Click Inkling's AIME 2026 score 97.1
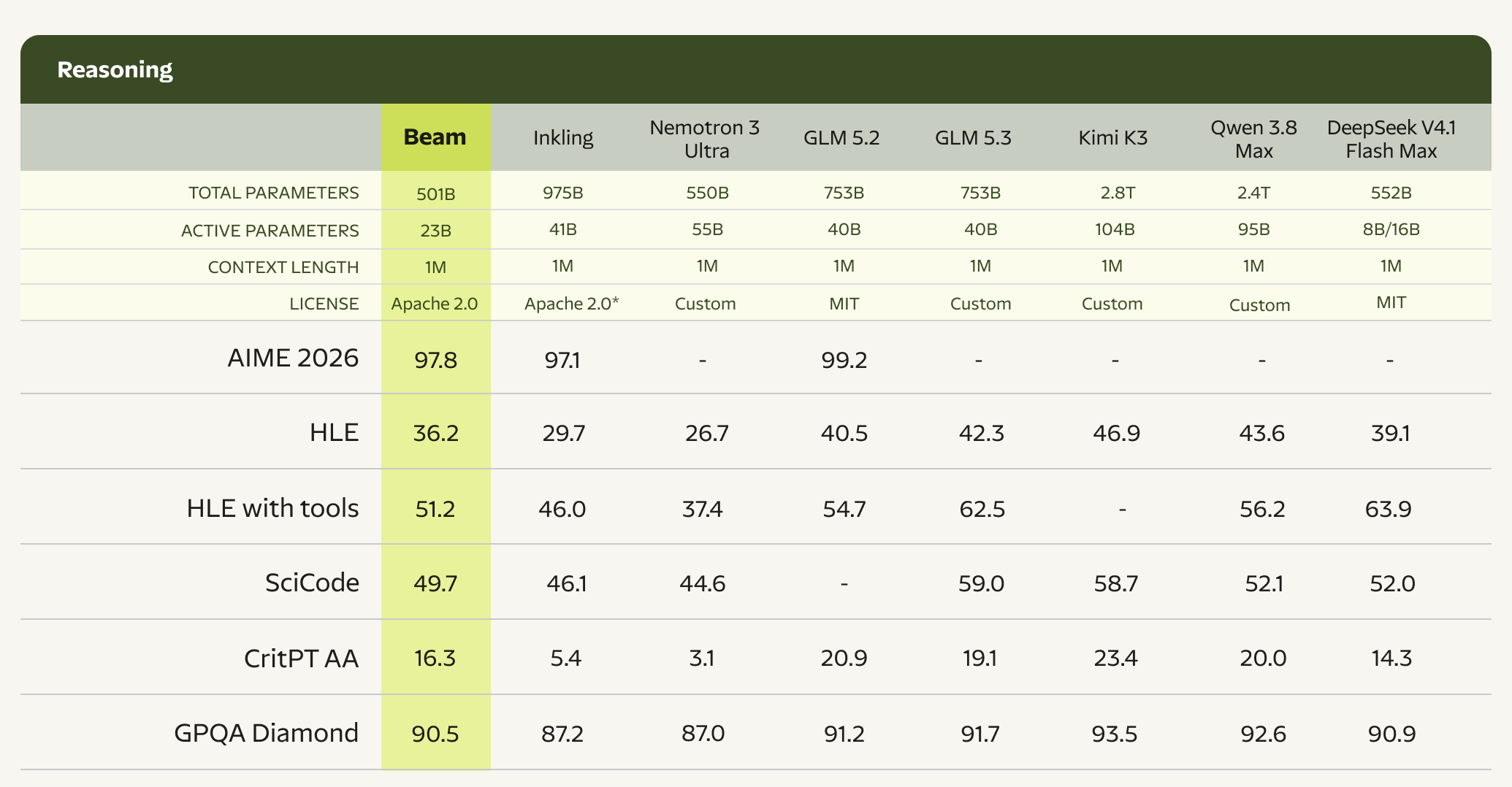This screenshot has height=787, width=1512. (562, 360)
